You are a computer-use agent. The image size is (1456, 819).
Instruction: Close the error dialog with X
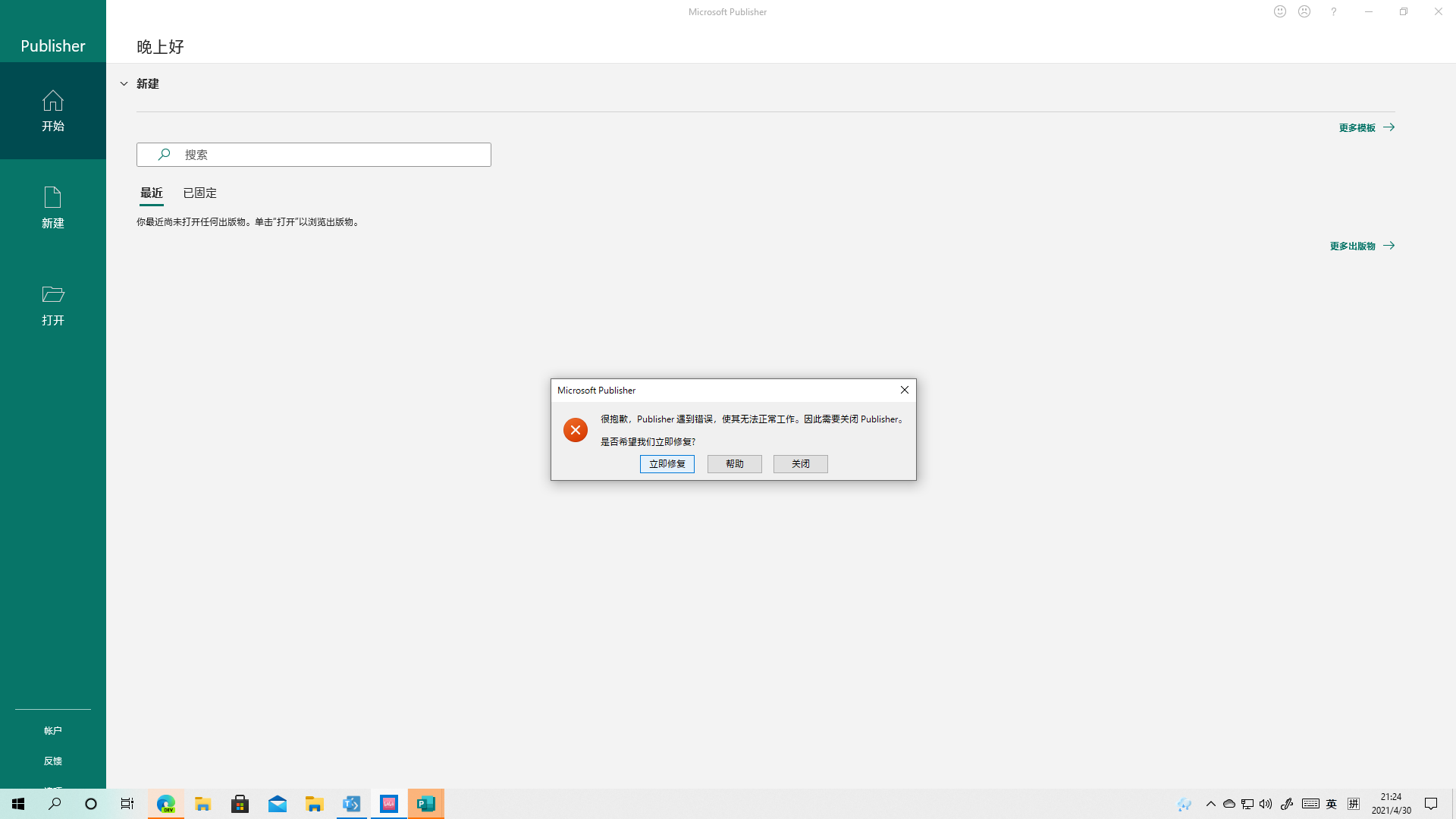pyautogui.click(x=905, y=390)
